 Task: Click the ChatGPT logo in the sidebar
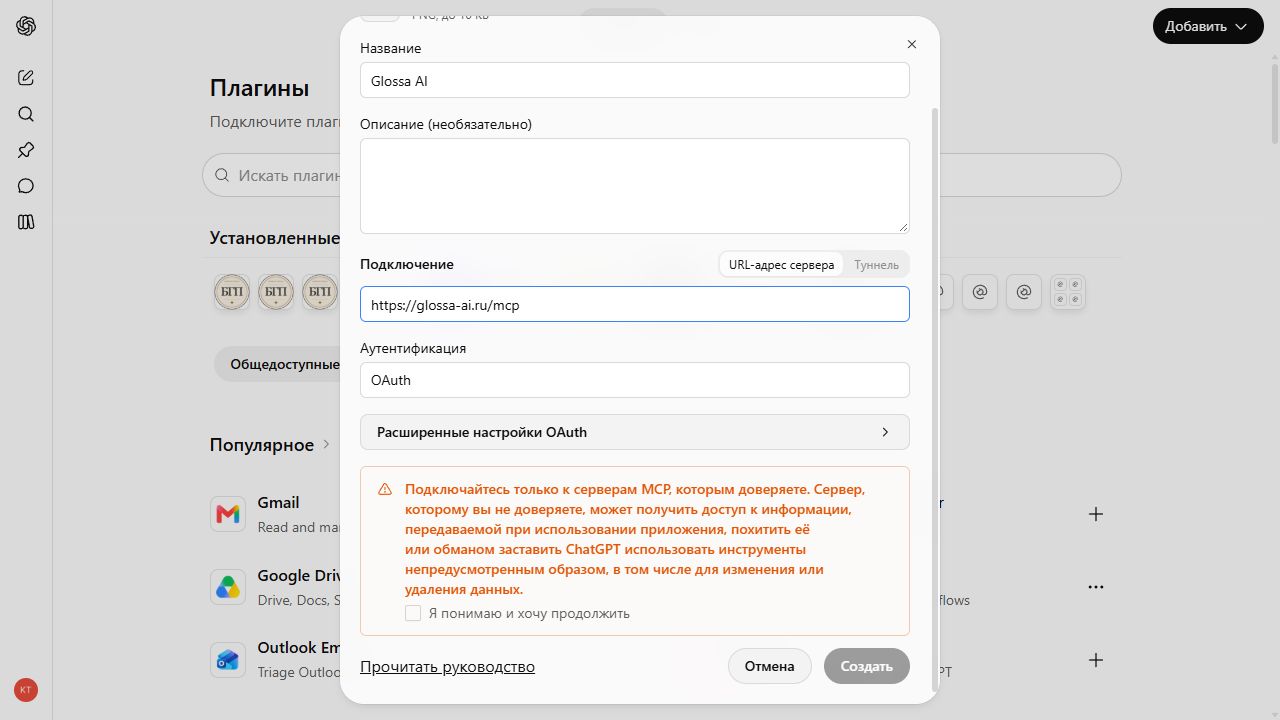click(x=26, y=26)
